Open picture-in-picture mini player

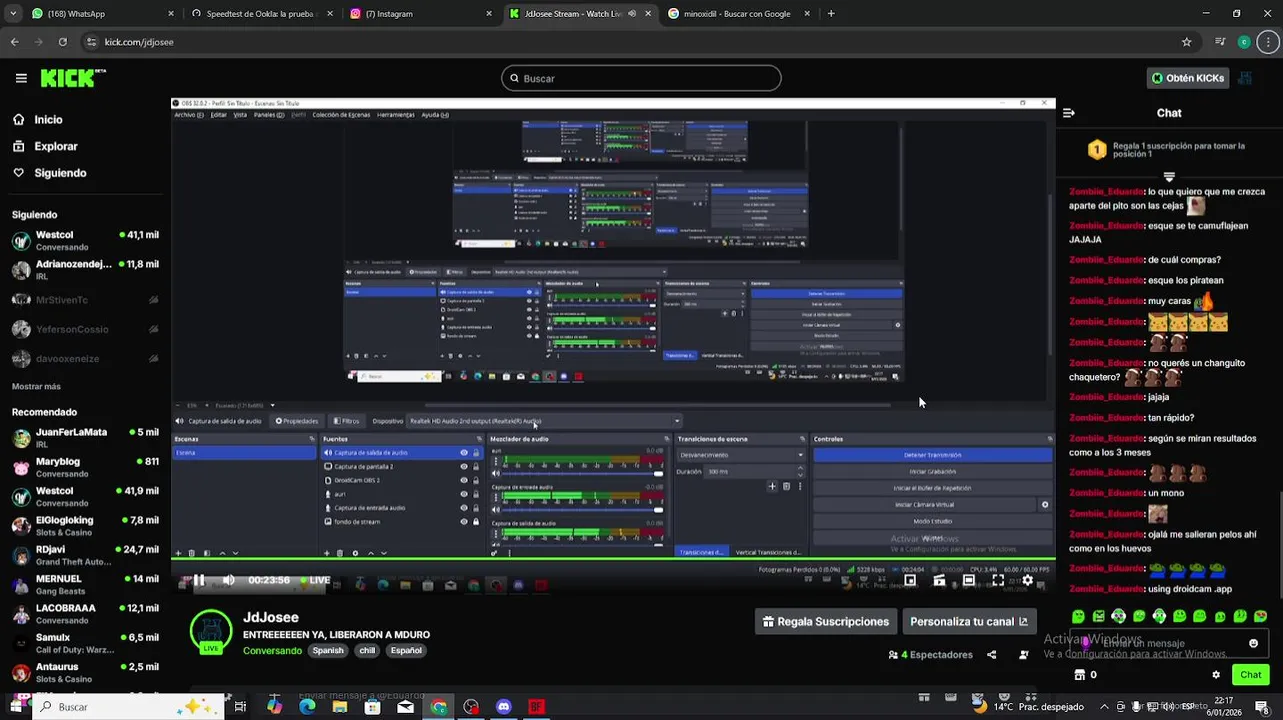(x=910, y=580)
